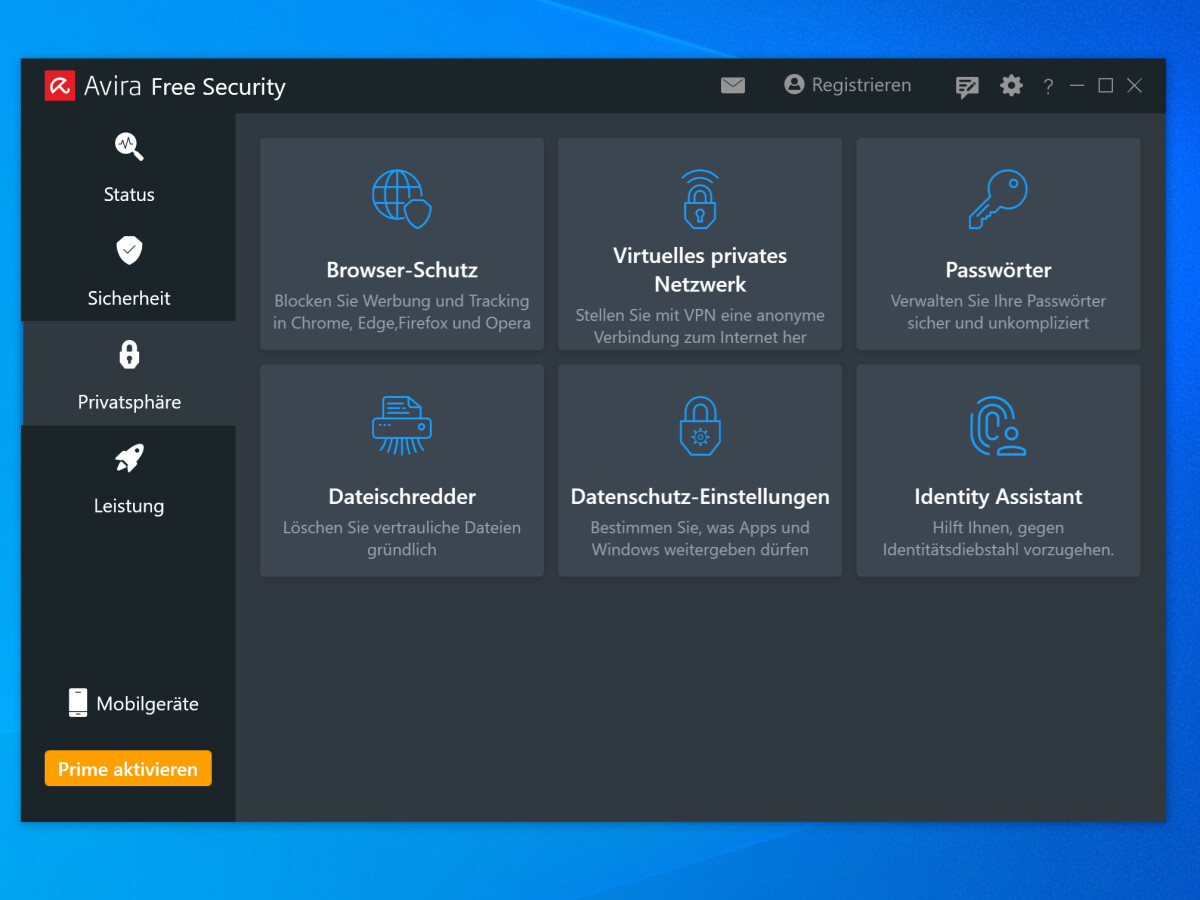Click the Identity Assistant fingerprint icon
Viewport: 1200px width, 900px height.
(x=998, y=425)
